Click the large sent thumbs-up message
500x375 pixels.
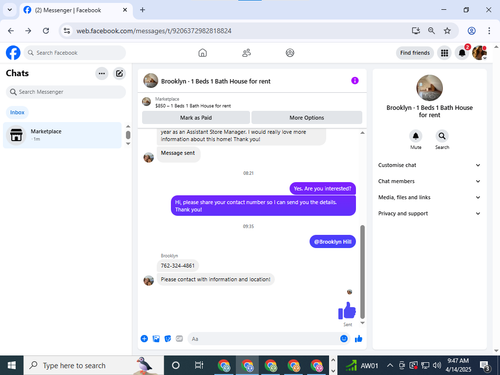pos(347,311)
